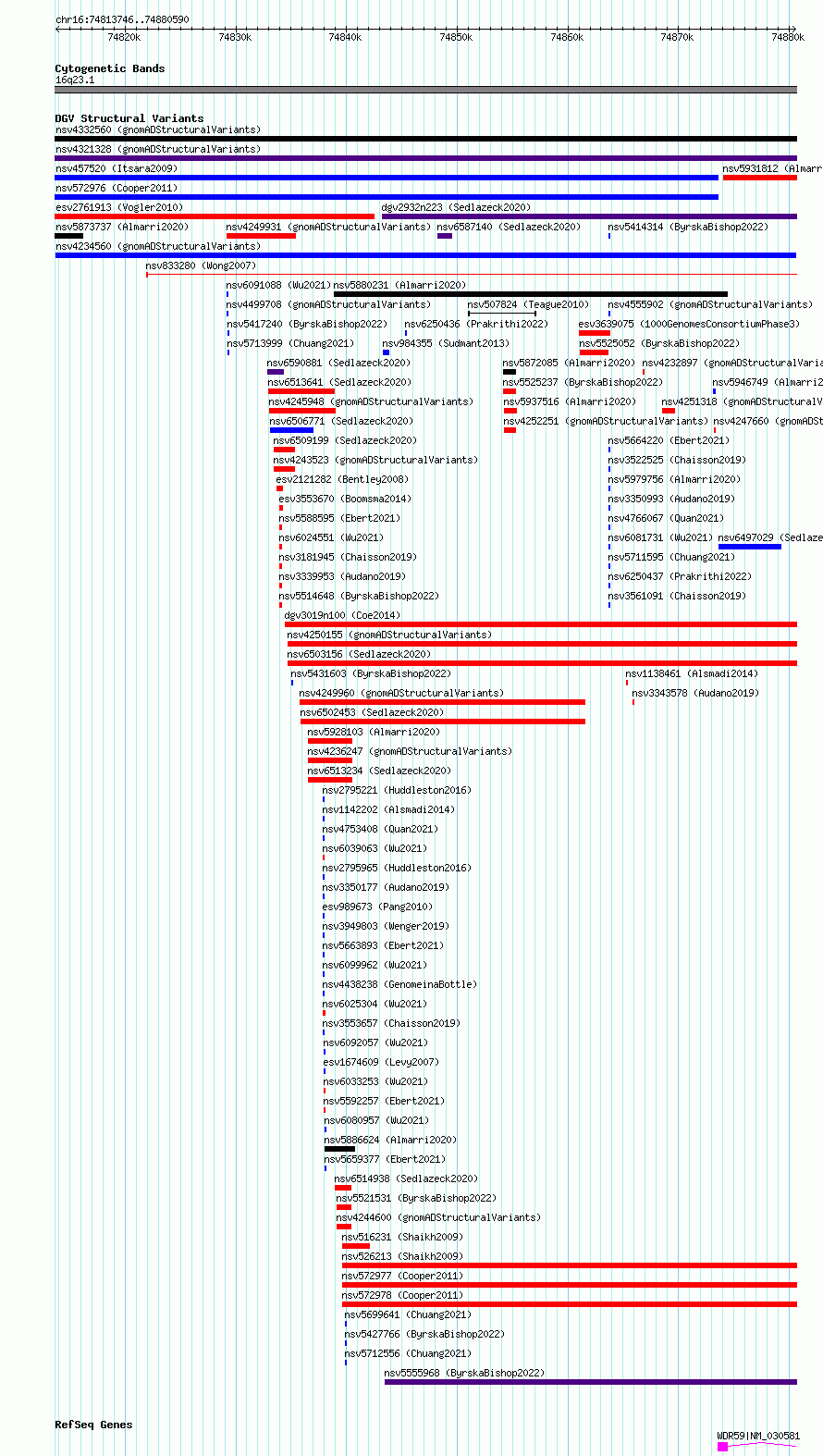This screenshot has width=823, height=1456.
Task: Click the nsv6502453 (Sedlazeck2020) label
Action: [x=372, y=712]
